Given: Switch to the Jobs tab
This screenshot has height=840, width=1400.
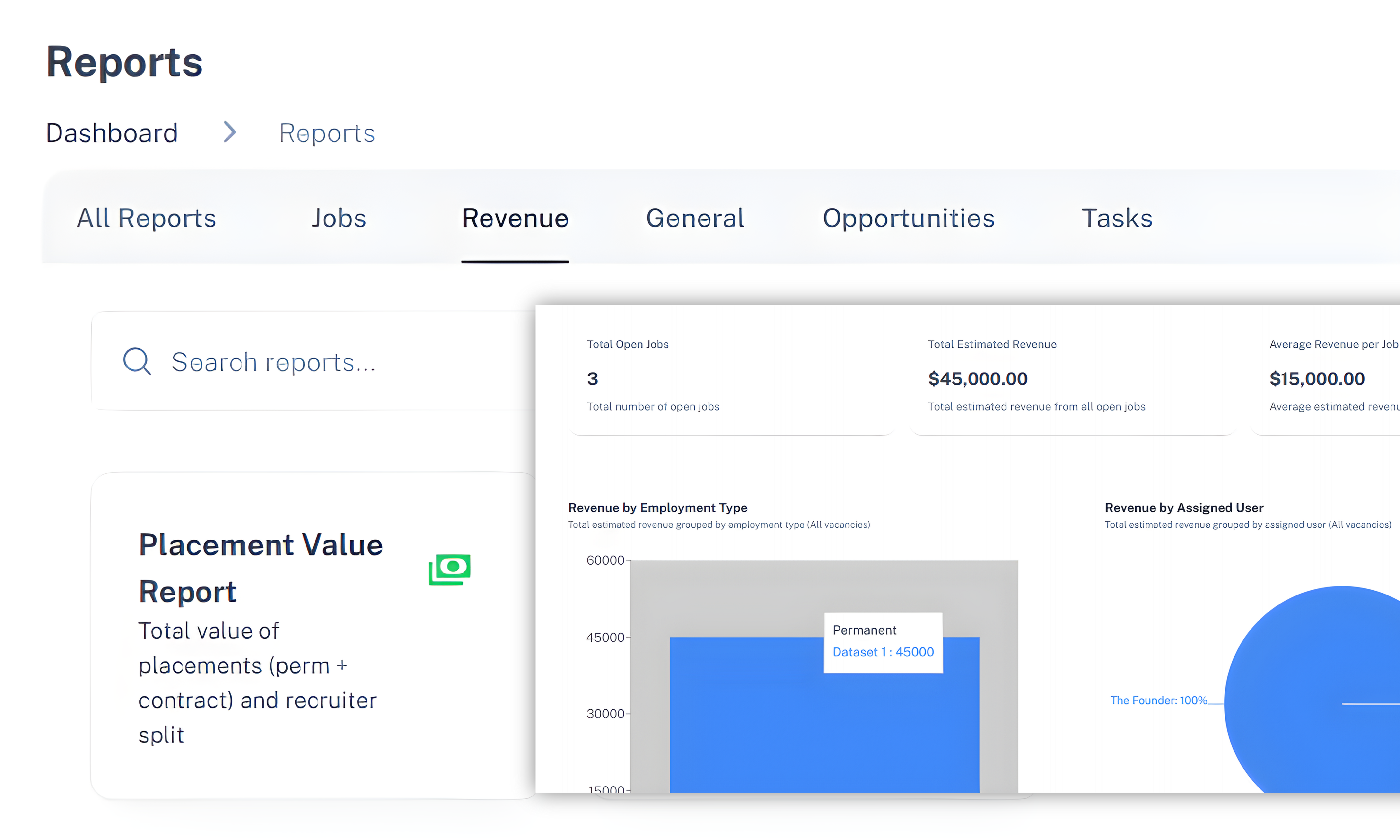Looking at the screenshot, I should (x=338, y=219).
